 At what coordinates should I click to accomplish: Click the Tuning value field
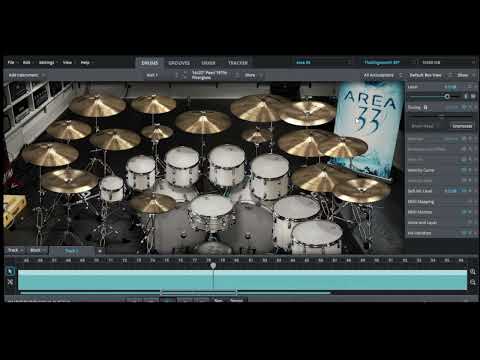[x=452, y=107]
